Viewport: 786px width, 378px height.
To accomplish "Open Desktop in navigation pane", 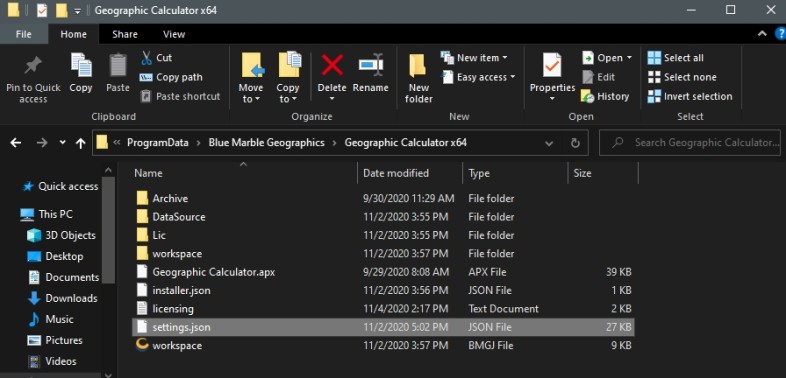I will tap(55, 256).
